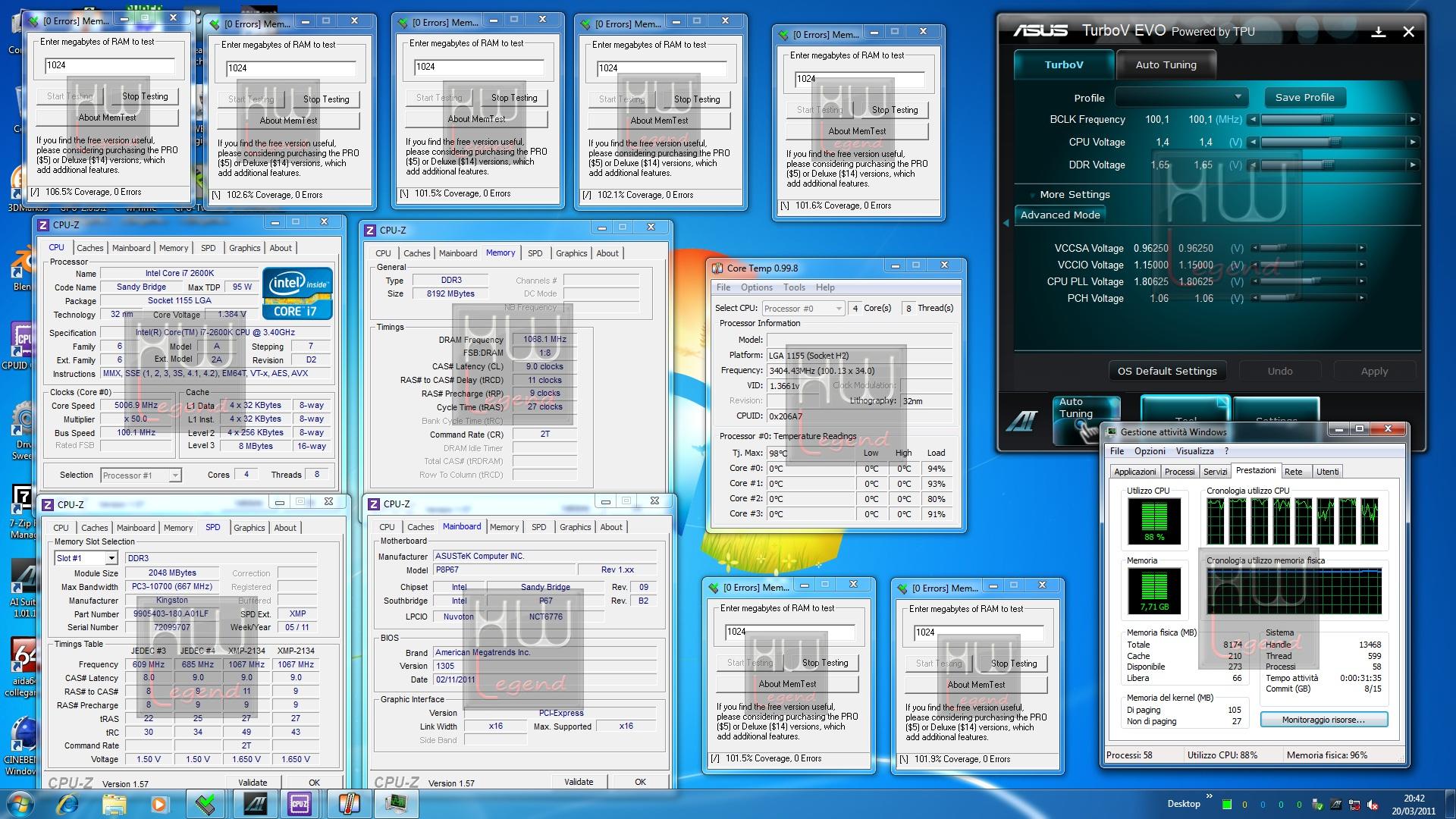Open Visualizza menu in Task Manager
The width and height of the screenshot is (1456, 819).
(x=1194, y=451)
